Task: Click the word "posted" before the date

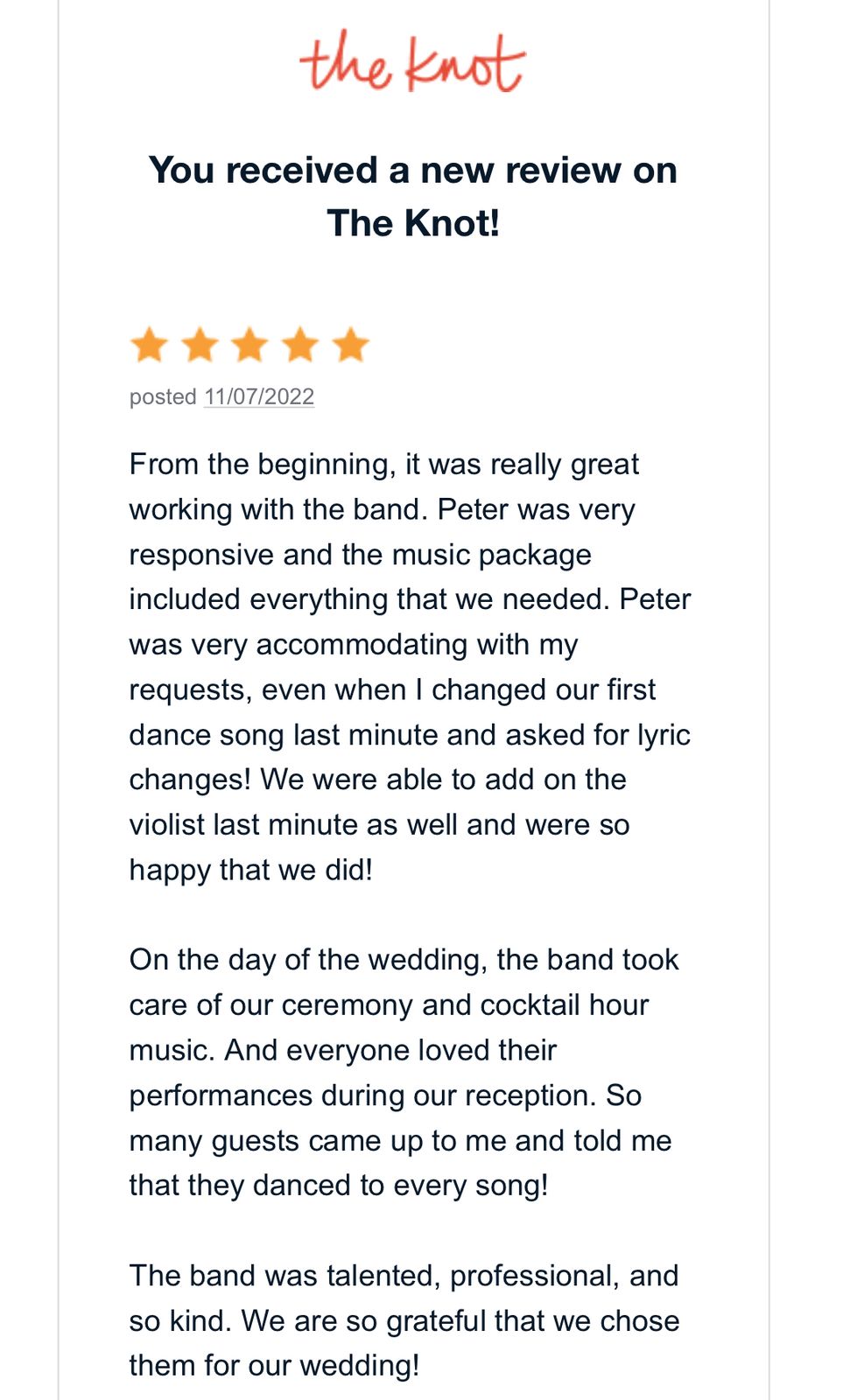Action: tap(163, 396)
